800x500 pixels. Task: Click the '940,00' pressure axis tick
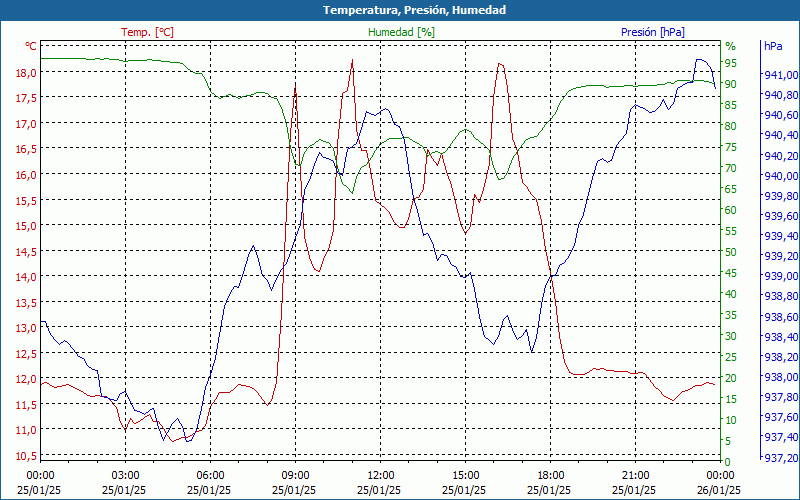tap(781, 176)
